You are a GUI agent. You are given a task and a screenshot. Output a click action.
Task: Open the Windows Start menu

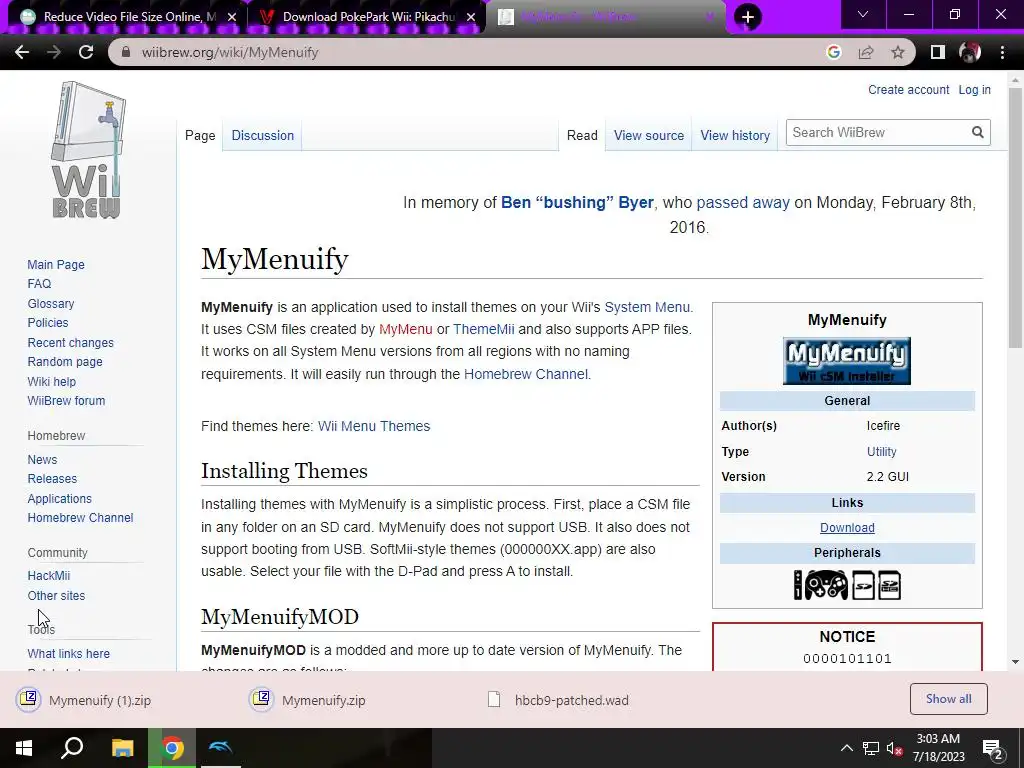pyautogui.click(x=24, y=748)
